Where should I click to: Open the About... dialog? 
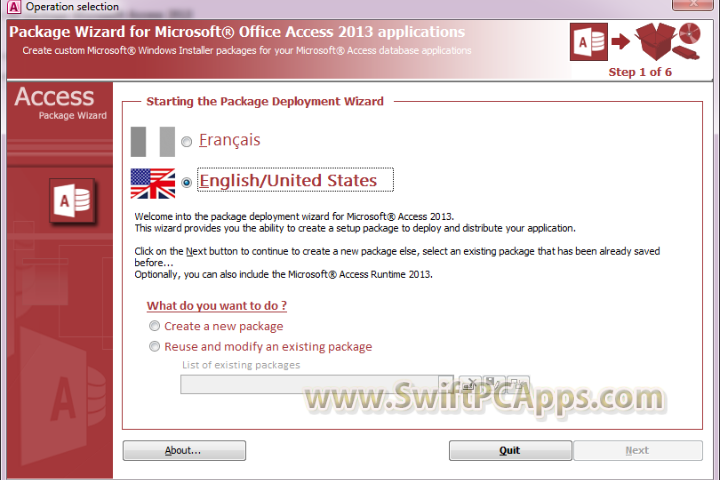tap(184, 450)
